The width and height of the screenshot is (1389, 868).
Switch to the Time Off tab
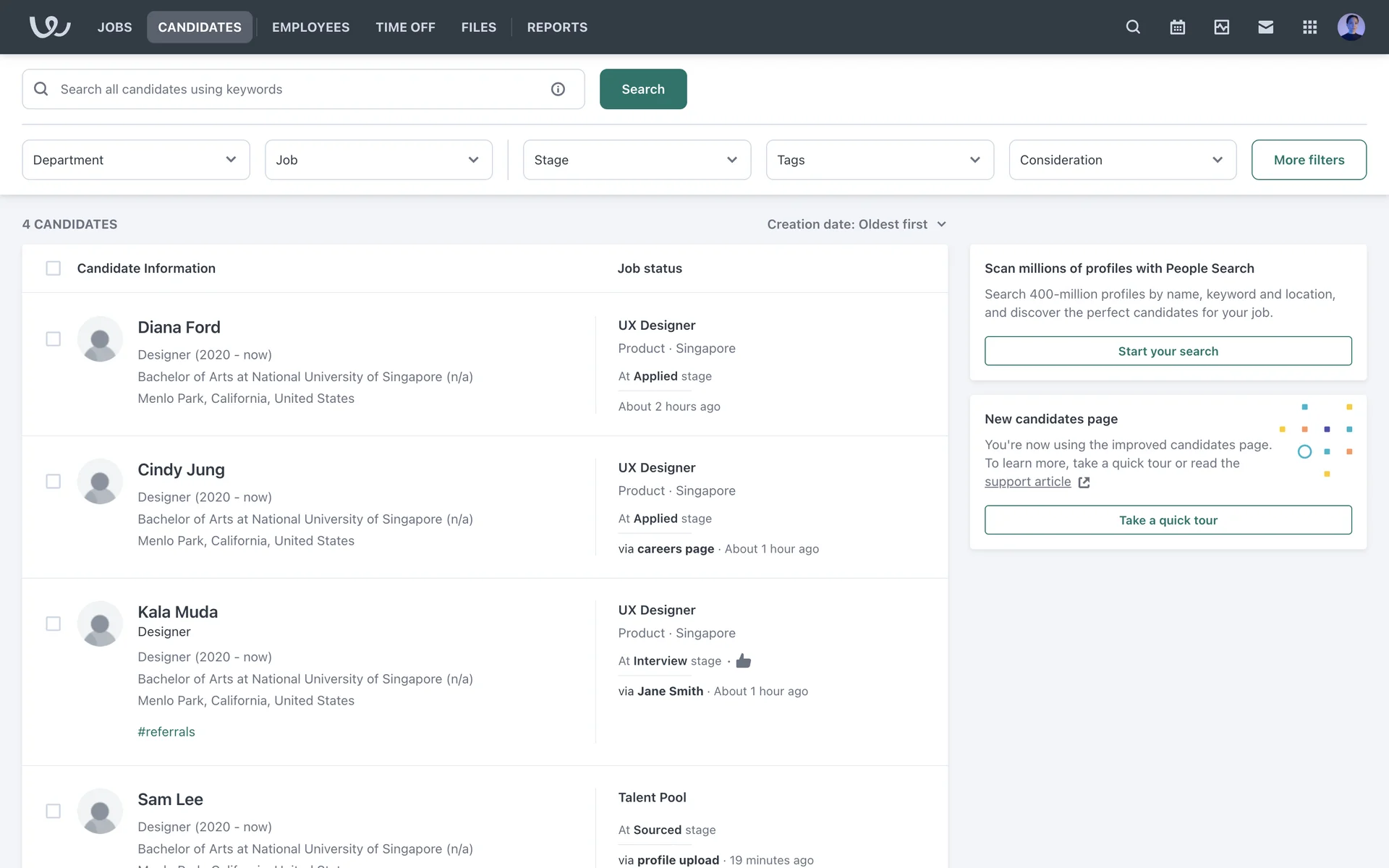coord(405,27)
